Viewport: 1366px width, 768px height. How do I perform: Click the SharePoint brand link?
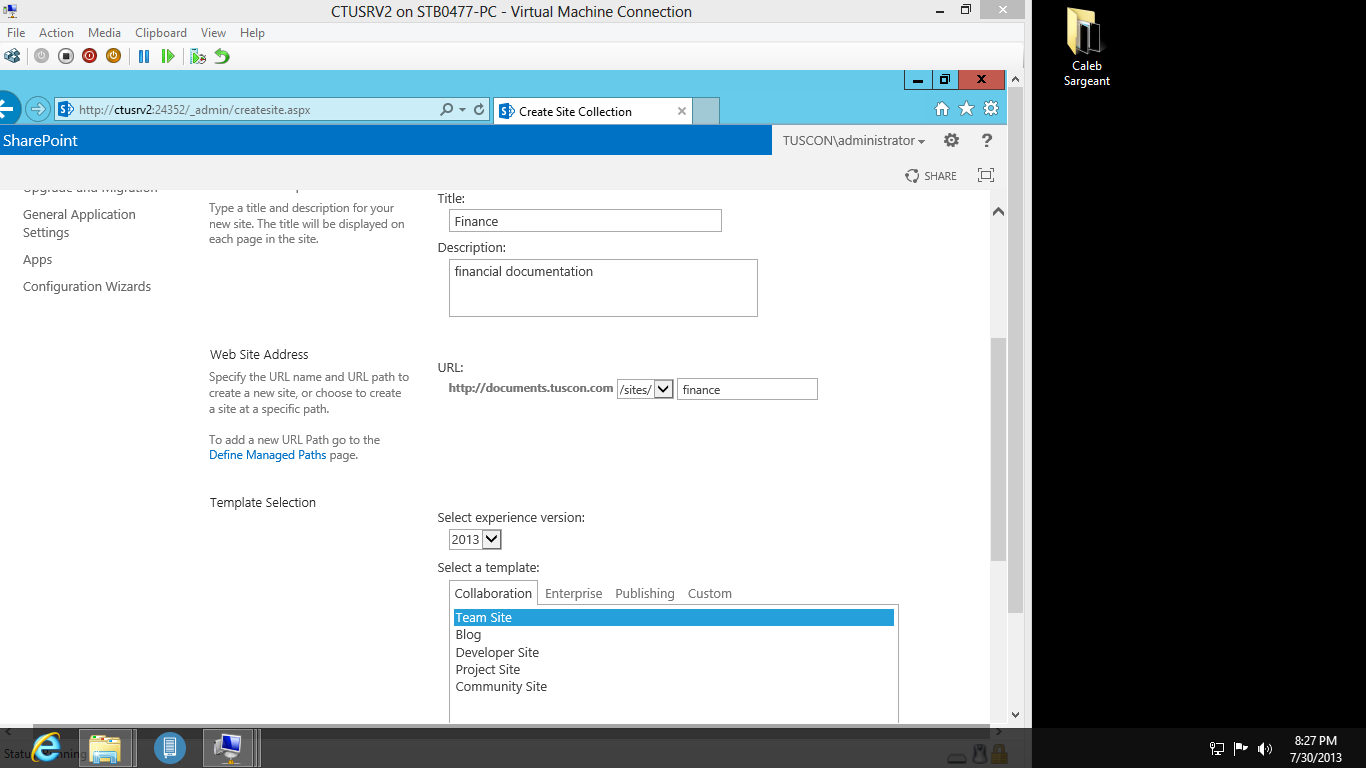40,141
